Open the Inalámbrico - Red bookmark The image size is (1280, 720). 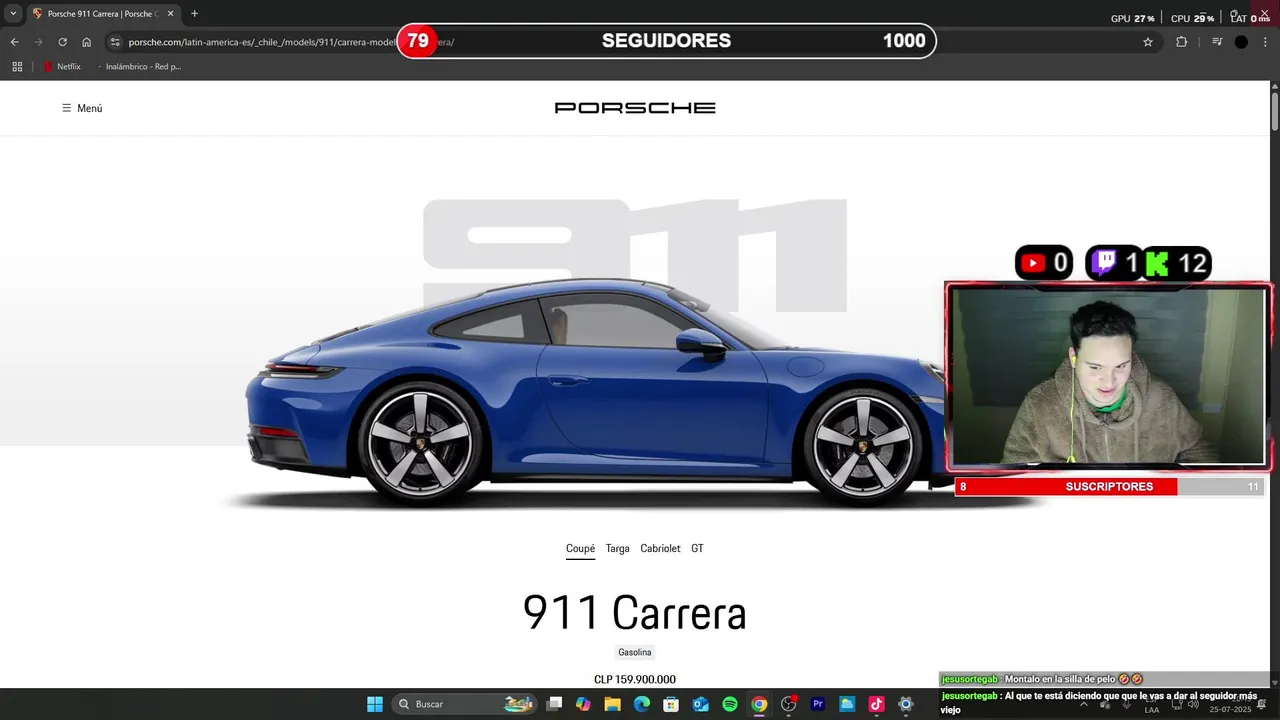click(139, 67)
